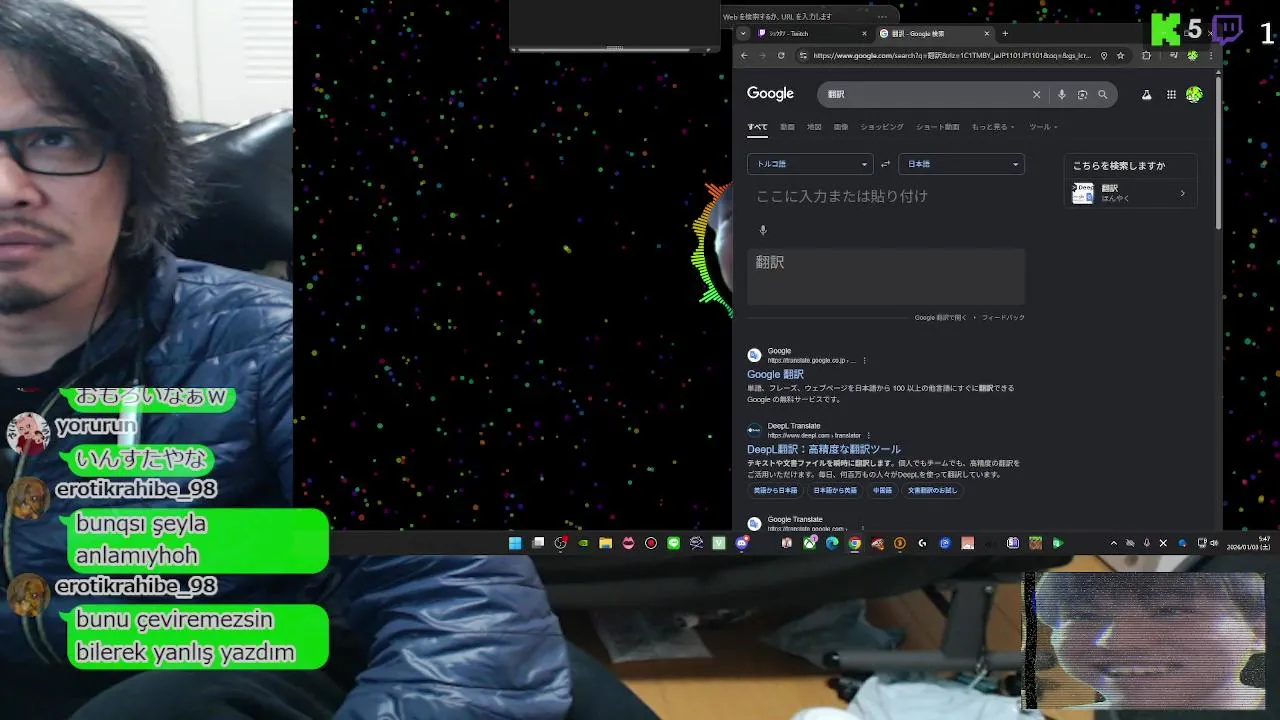Select the すべて search filter tab
This screenshot has width=1280, height=720.
[757, 127]
